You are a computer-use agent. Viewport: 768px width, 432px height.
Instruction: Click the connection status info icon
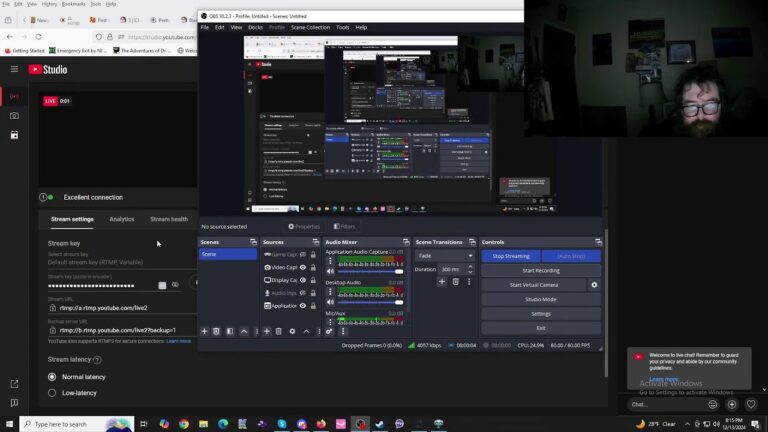coord(43,197)
